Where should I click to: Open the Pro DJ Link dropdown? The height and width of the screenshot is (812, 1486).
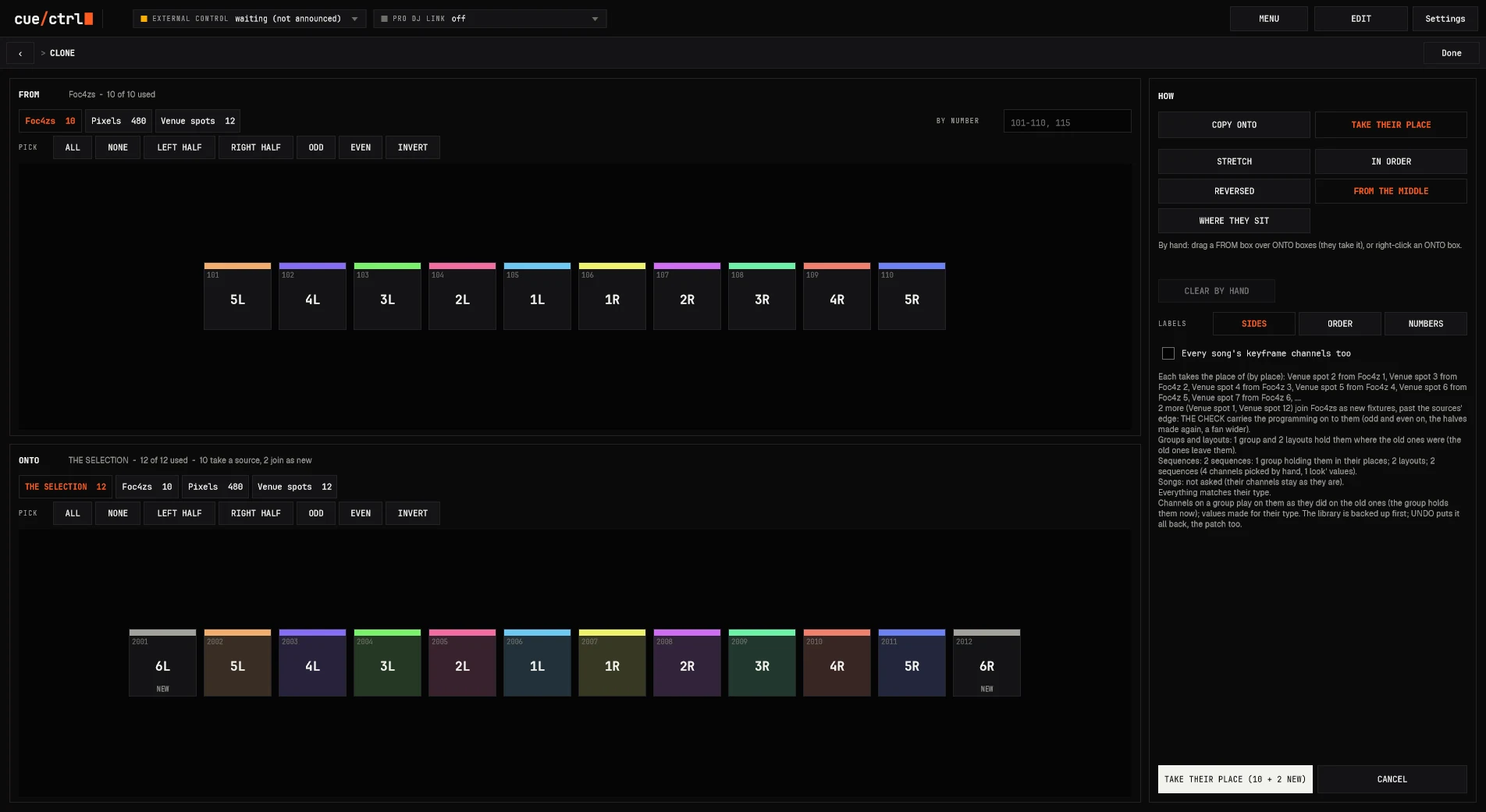pos(489,19)
